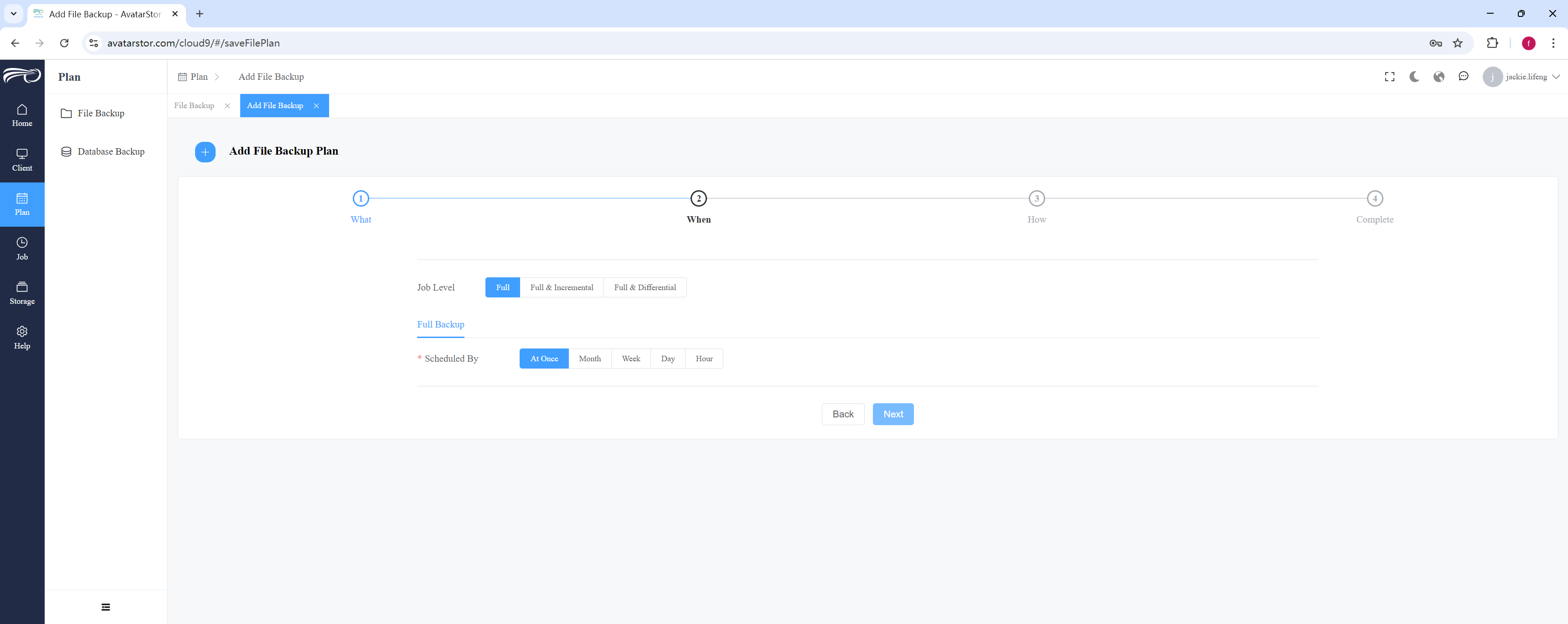The image size is (1568, 624).
Task: Select Full job level
Action: pyautogui.click(x=502, y=288)
